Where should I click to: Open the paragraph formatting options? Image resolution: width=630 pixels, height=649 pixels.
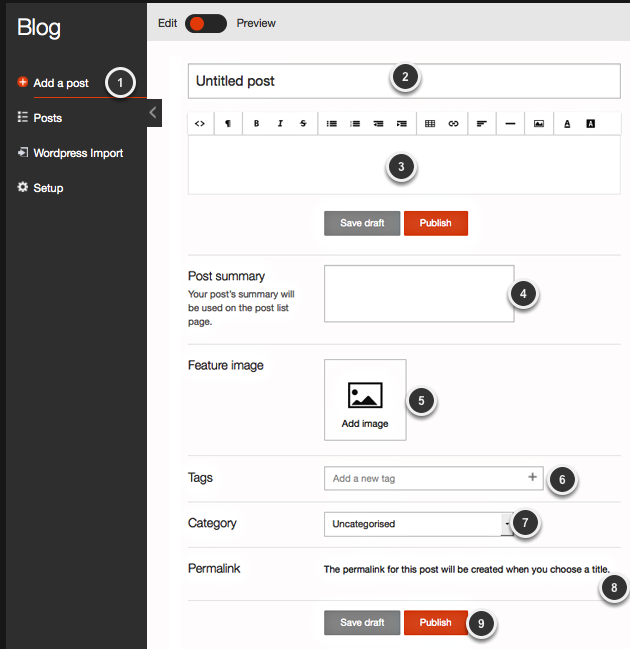click(x=228, y=123)
